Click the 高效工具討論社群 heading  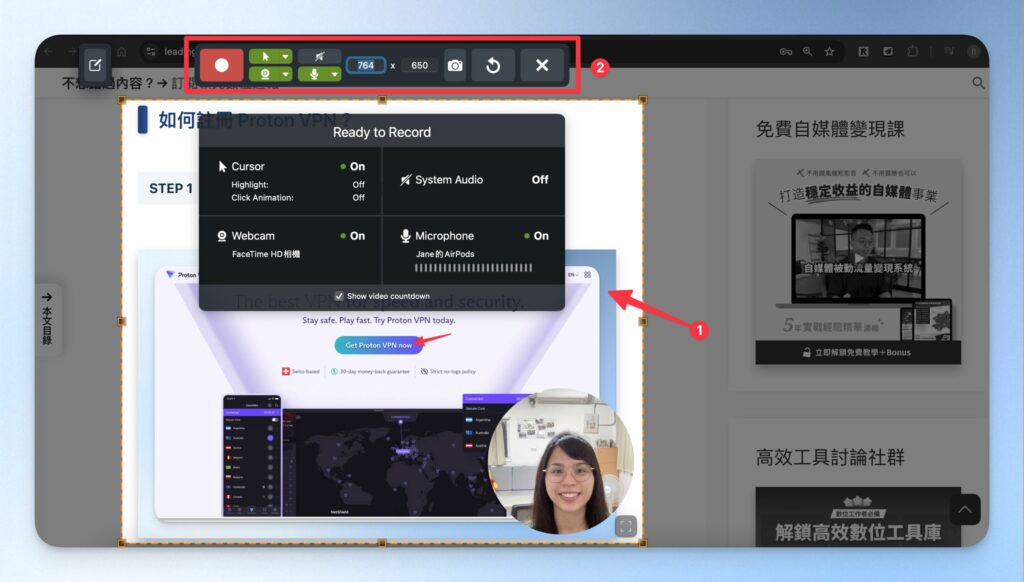[830, 457]
